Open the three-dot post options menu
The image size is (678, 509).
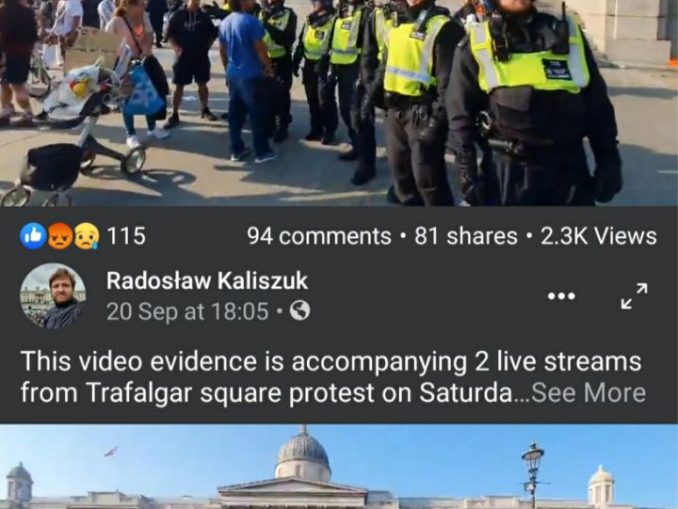[561, 296]
